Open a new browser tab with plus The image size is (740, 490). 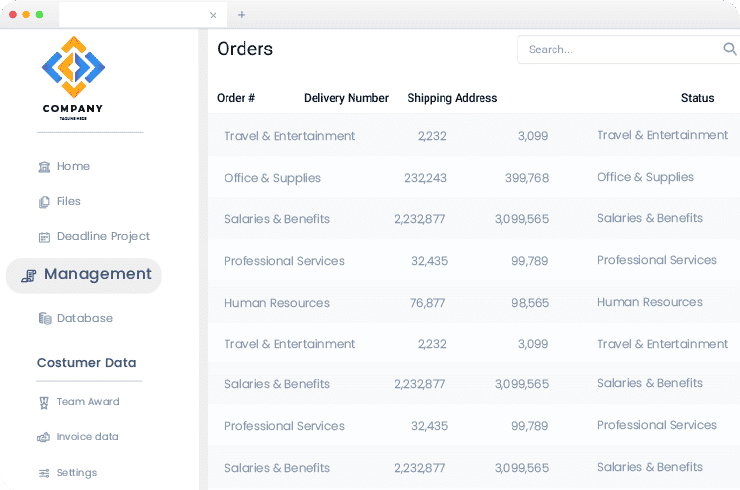pos(241,15)
